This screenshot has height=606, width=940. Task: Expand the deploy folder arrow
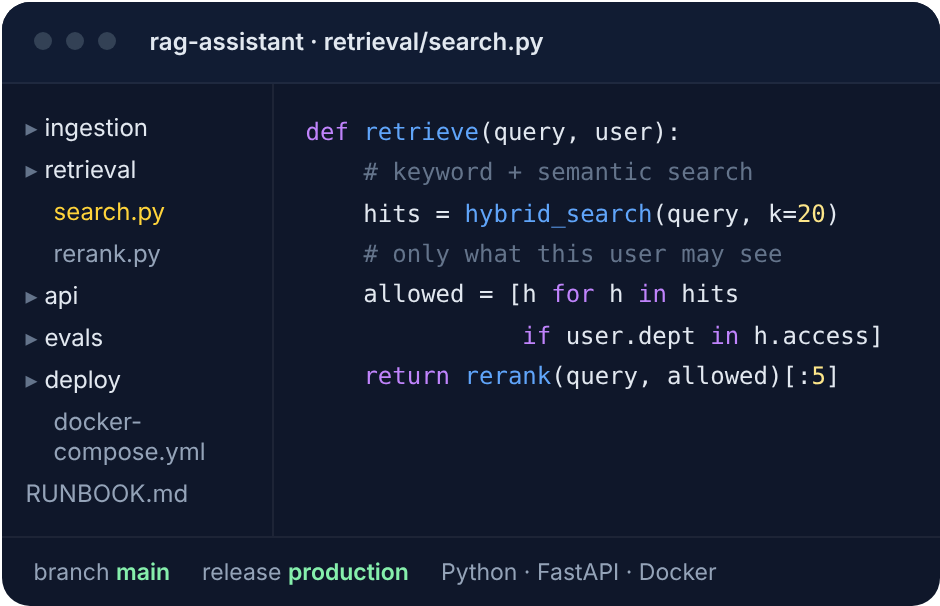click(x=31, y=381)
